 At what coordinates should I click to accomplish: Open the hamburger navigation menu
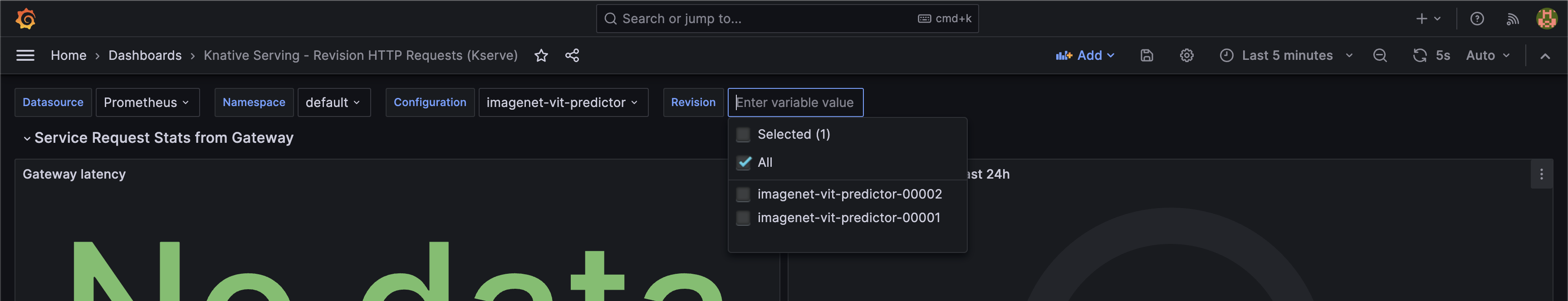click(25, 55)
